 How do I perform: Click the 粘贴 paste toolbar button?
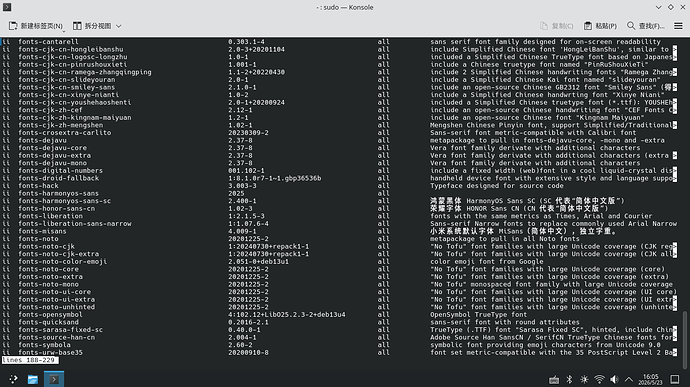click(600, 26)
